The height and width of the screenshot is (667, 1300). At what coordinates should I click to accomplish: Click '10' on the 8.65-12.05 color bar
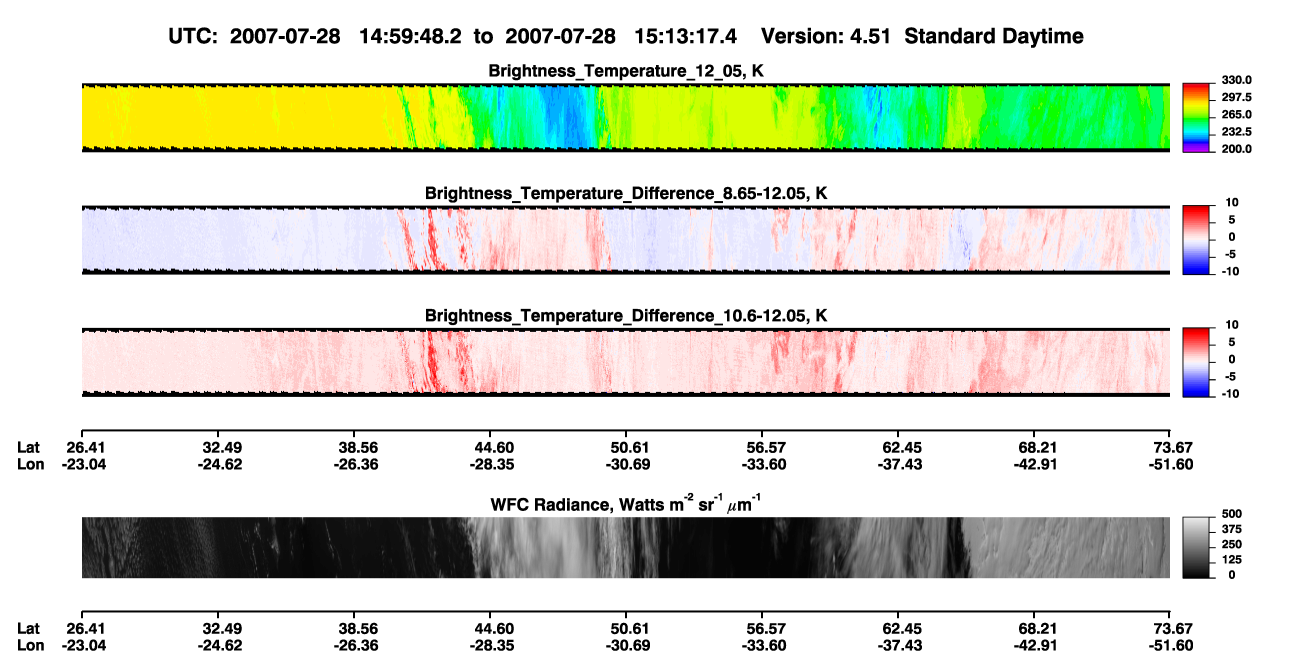(x=1232, y=202)
